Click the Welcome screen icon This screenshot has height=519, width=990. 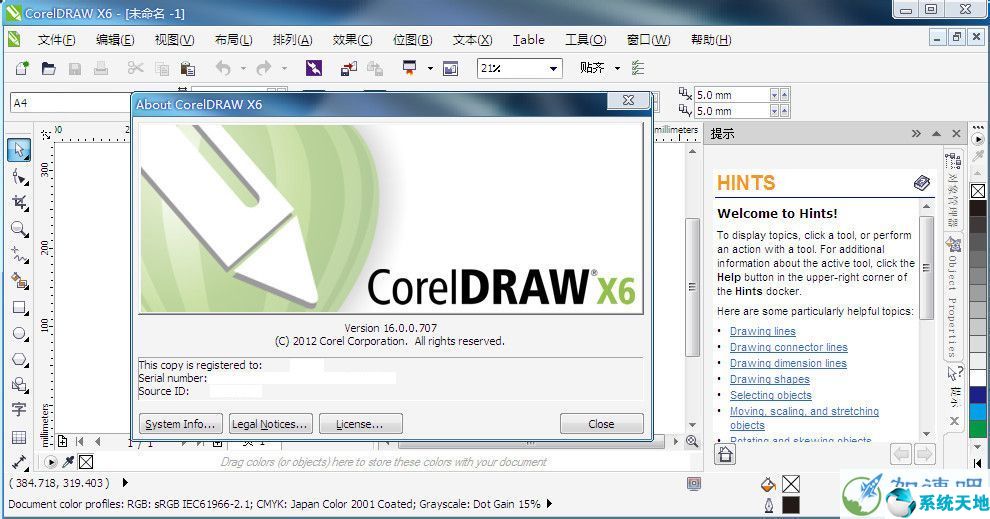[x=450, y=68]
